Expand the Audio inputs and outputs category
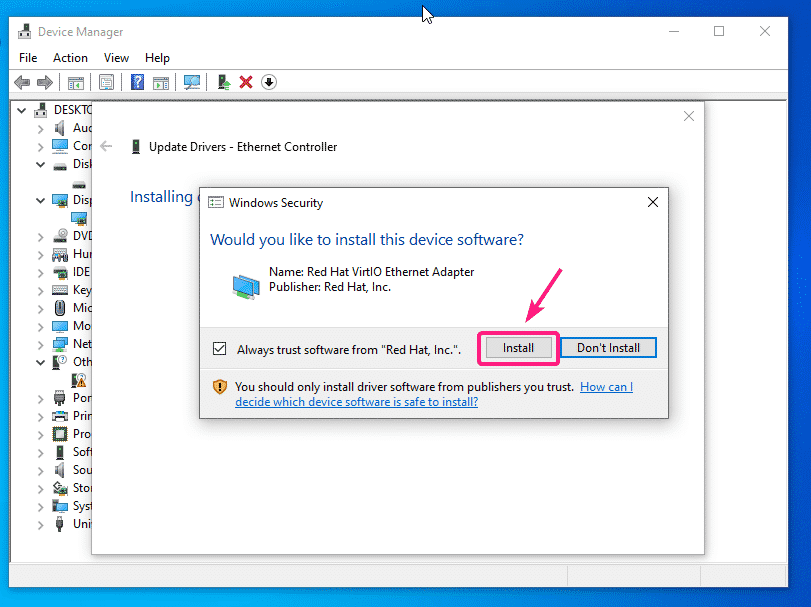Image resolution: width=811 pixels, height=607 pixels. [40, 129]
